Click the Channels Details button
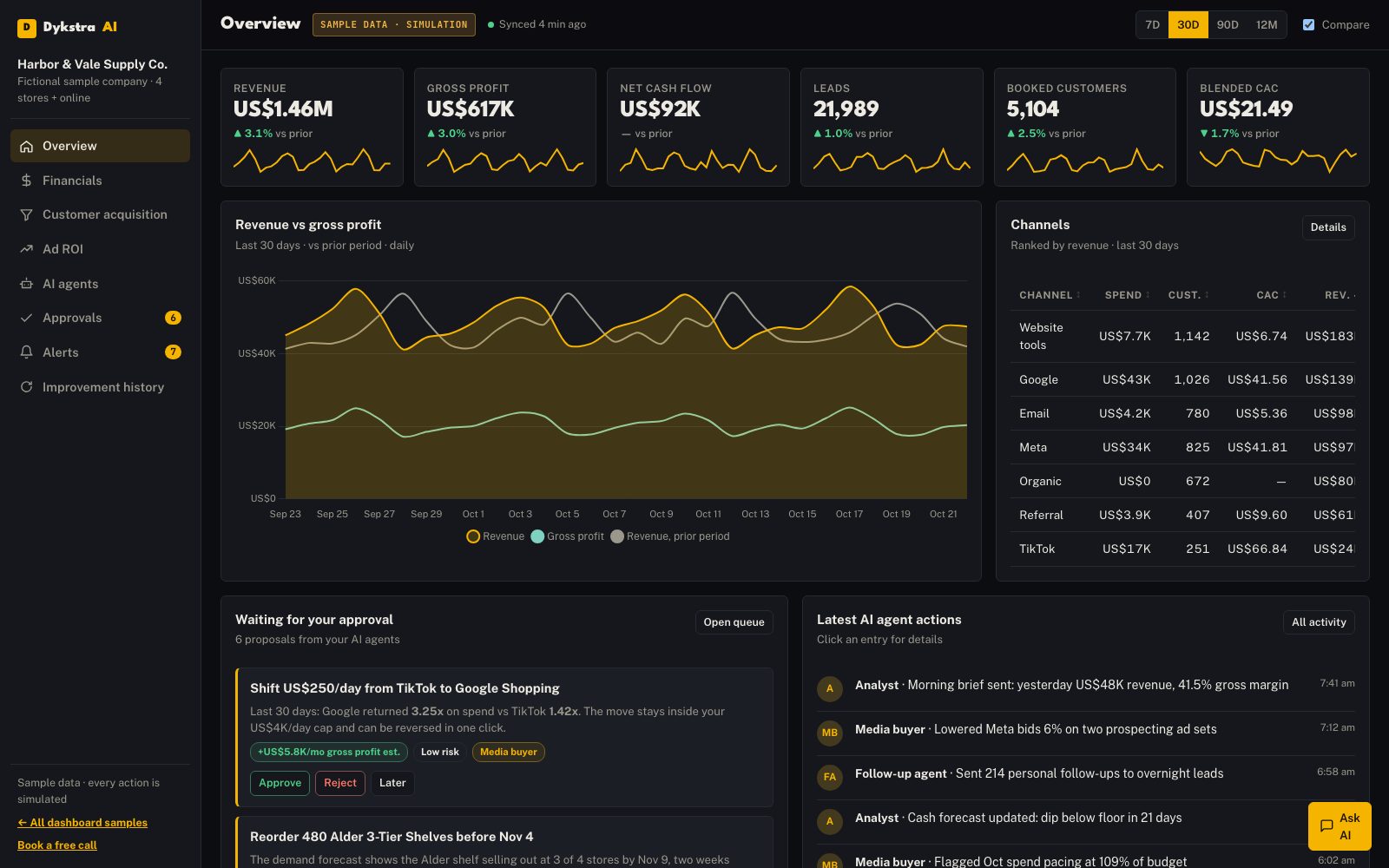This screenshot has width=1389, height=868. click(x=1328, y=227)
